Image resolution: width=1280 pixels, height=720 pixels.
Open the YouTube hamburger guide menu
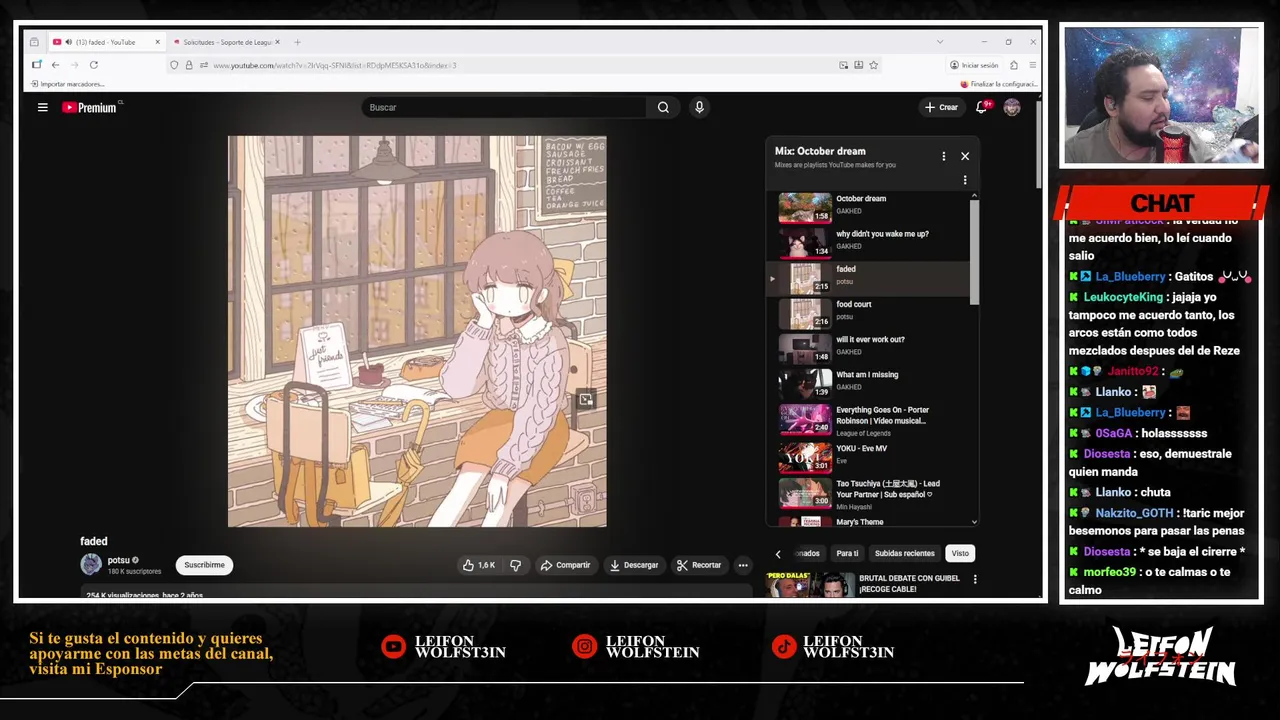[x=42, y=107]
